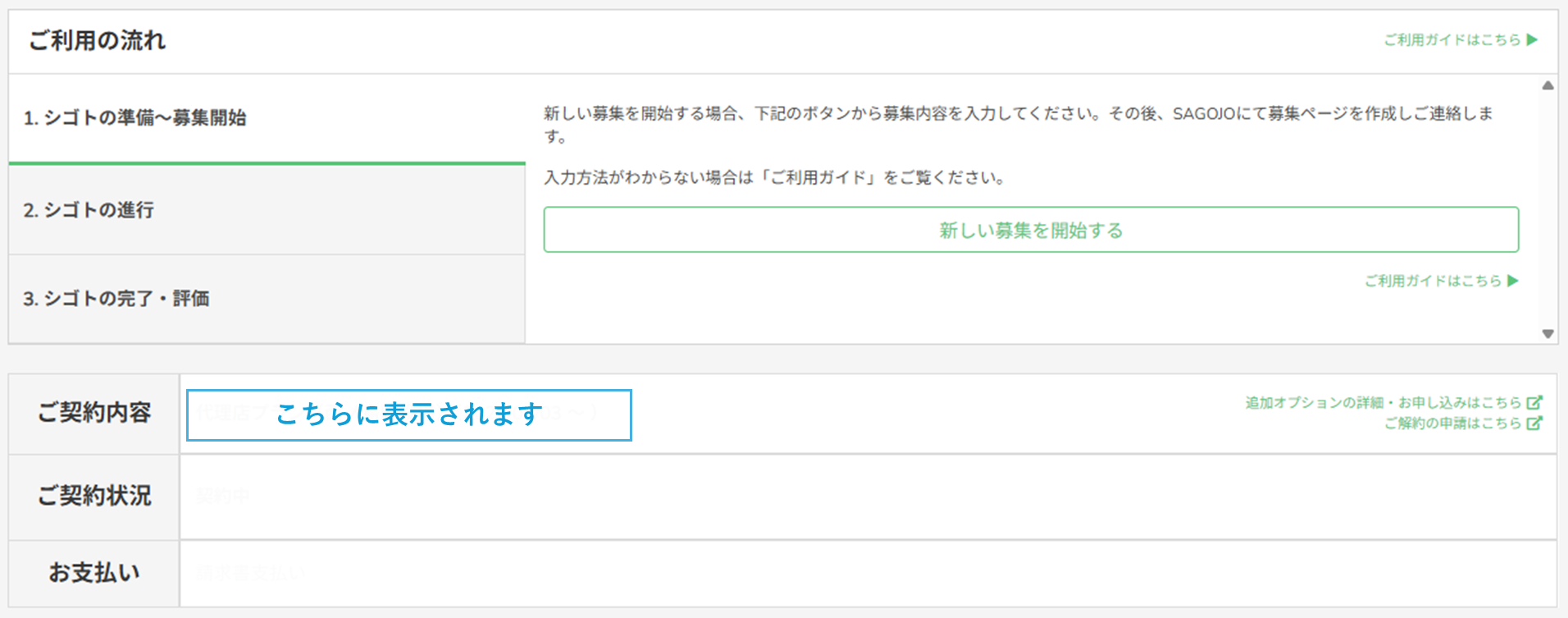Click the scrollbar down arrow
Image resolution: width=1568 pixels, height=618 pixels.
click(x=1547, y=333)
